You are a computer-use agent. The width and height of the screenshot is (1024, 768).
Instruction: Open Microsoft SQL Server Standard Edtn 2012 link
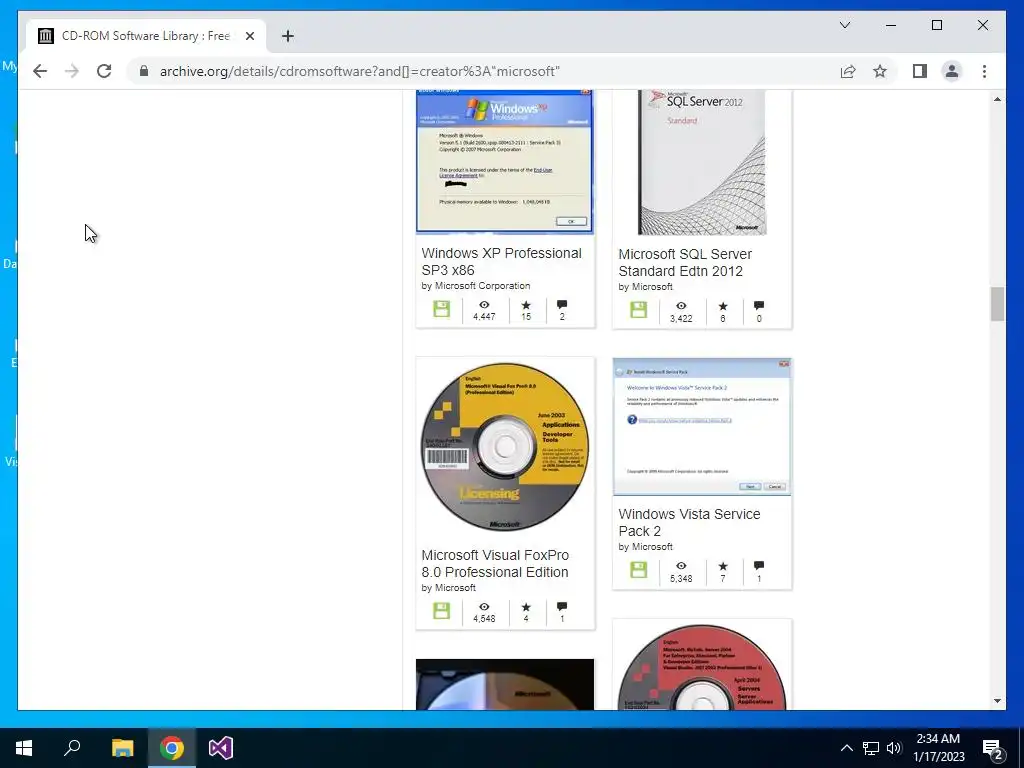685,263
